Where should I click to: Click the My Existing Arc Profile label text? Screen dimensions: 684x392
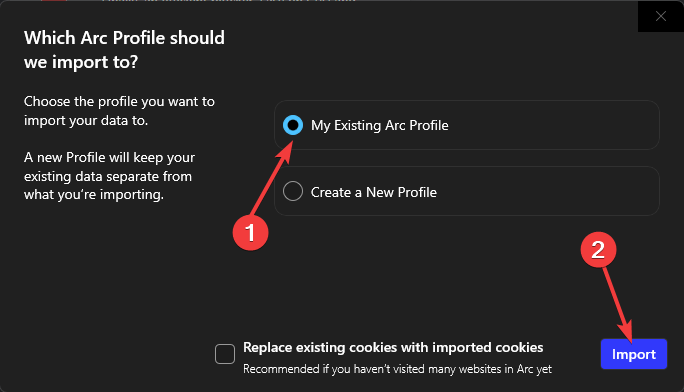click(x=380, y=126)
